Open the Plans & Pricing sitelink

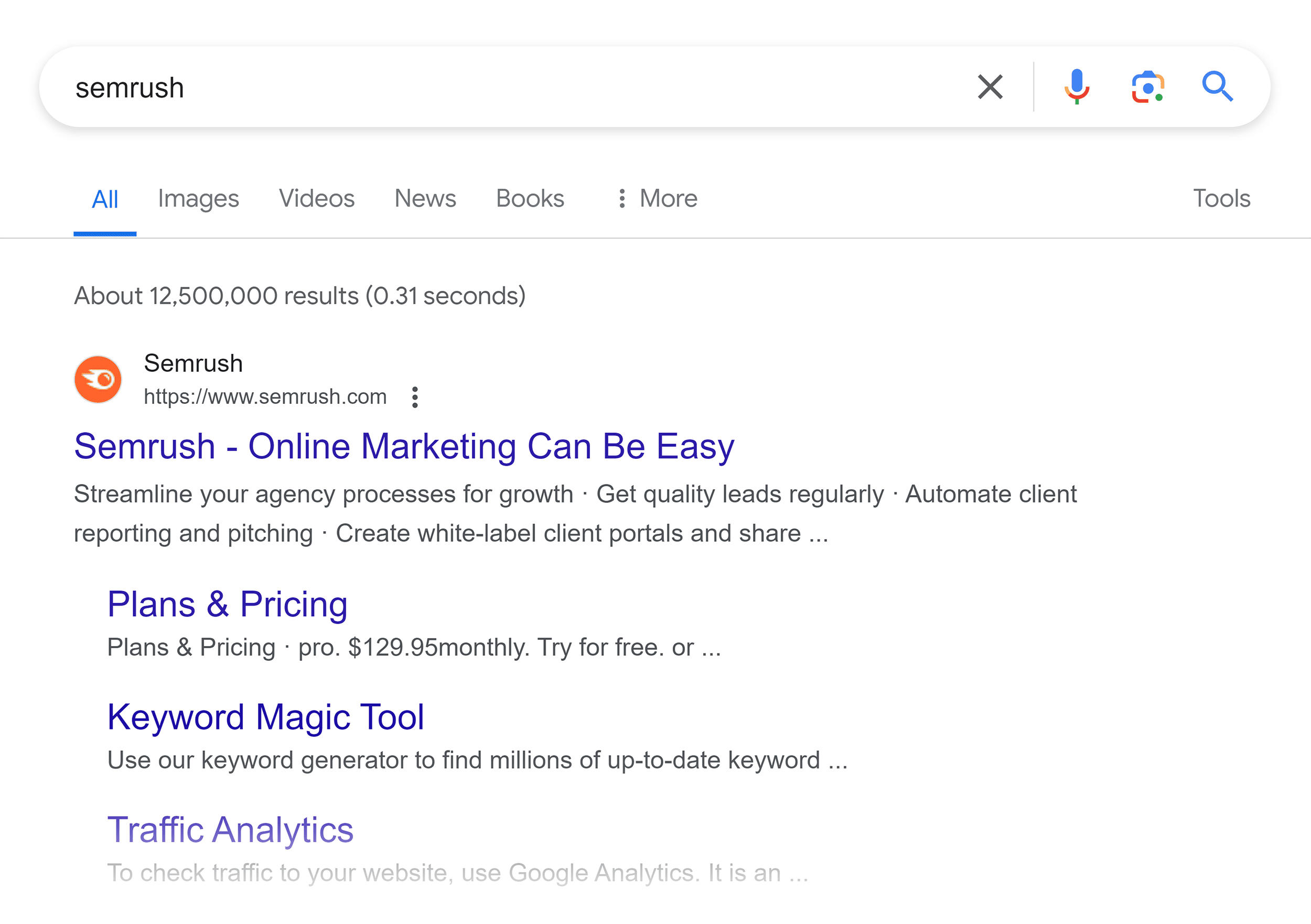pyautogui.click(x=227, y=604)
